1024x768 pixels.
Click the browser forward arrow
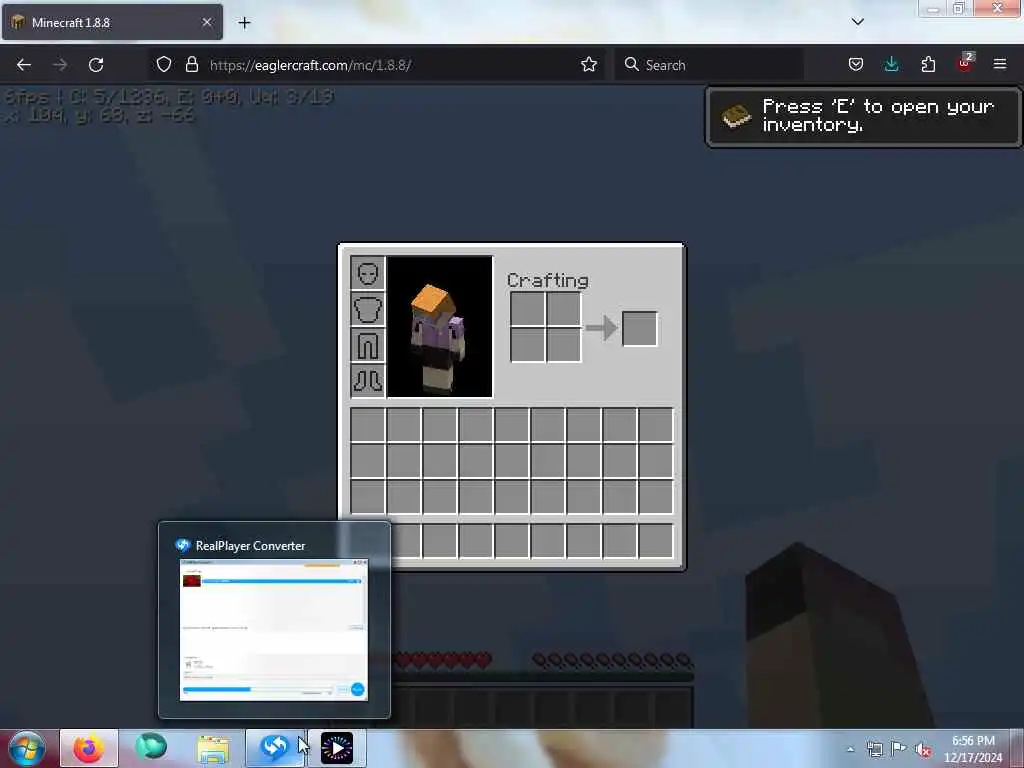click(x=60, y=65)
